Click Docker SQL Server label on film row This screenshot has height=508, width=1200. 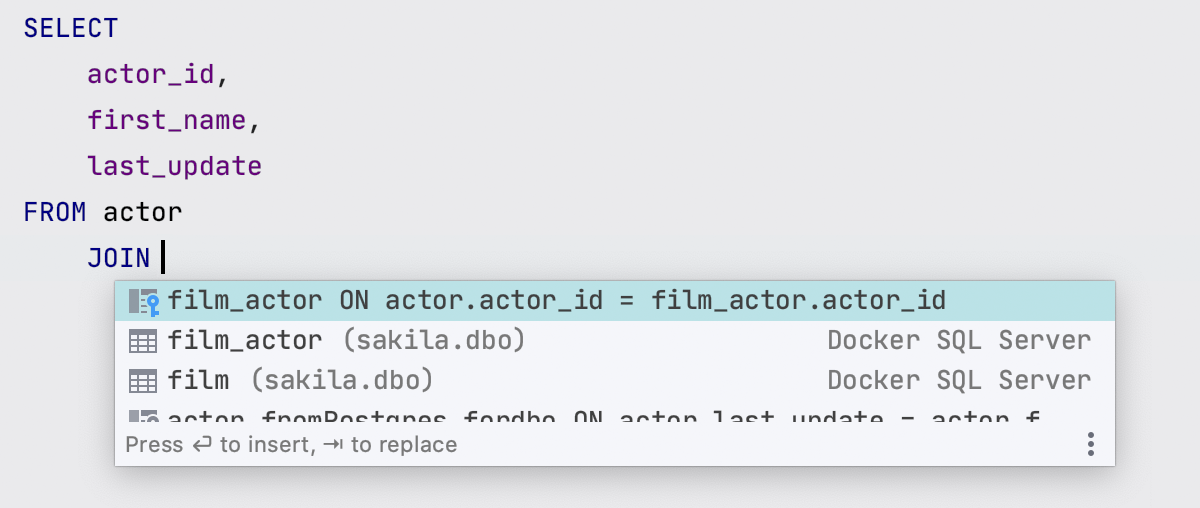[x=958, y=381]
